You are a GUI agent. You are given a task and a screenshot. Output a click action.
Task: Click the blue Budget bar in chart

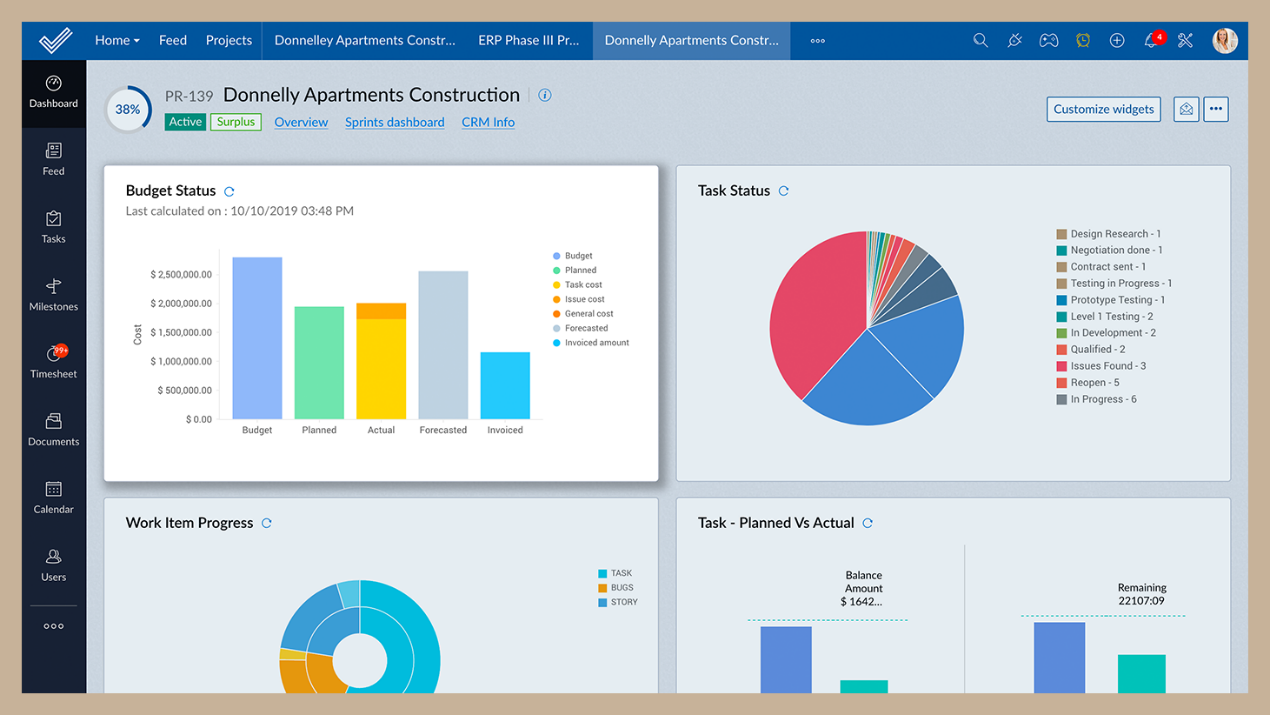(257, 338)
